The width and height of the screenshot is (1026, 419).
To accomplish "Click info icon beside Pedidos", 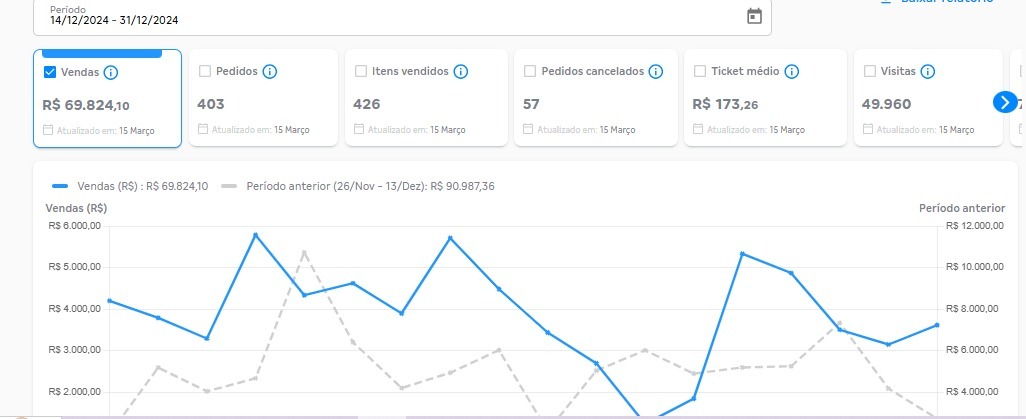I will click(x=270, y=72).
